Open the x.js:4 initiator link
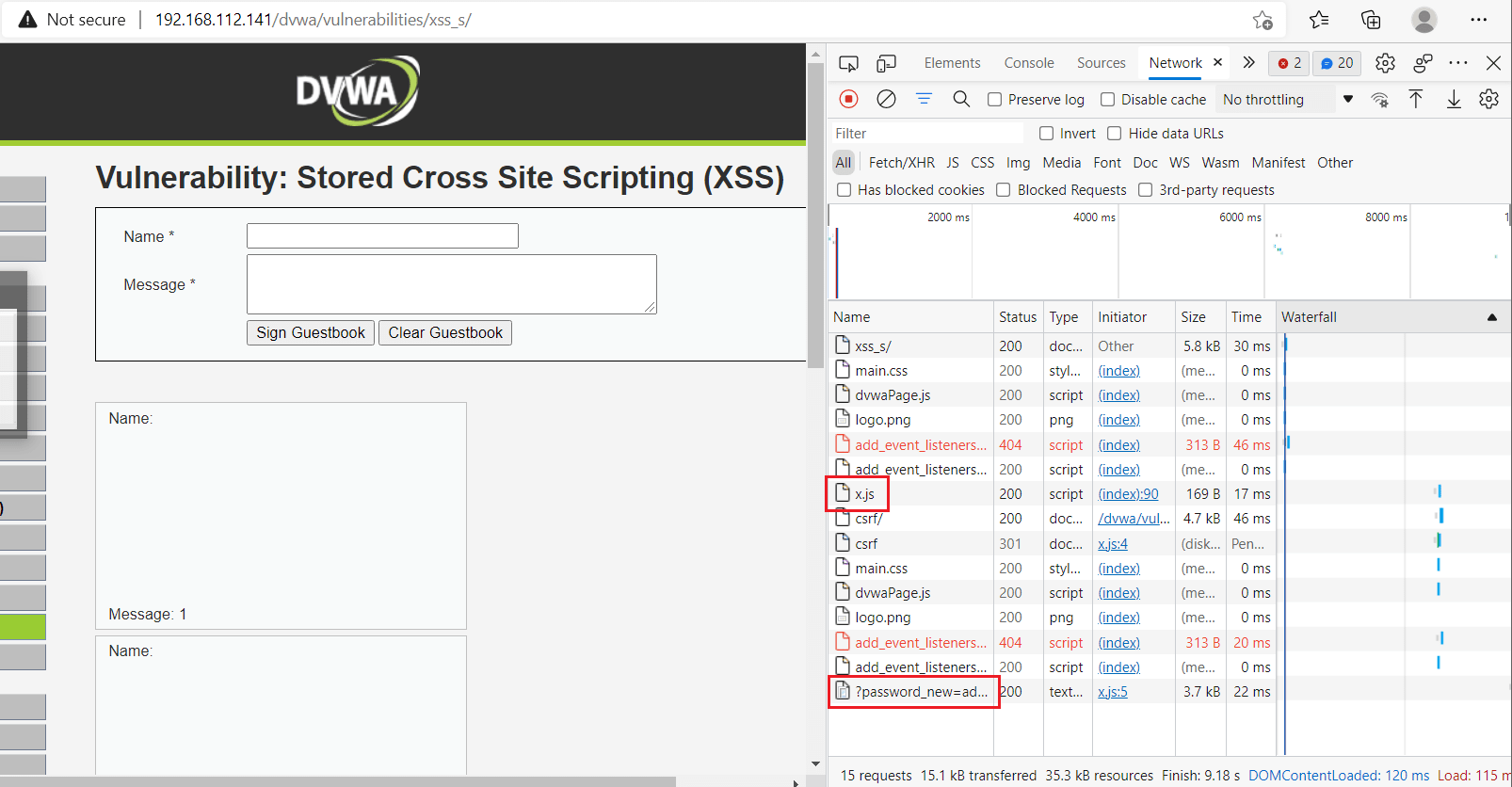The width and height of the screenshot is (1512, 787). (x=1113, y=544)
